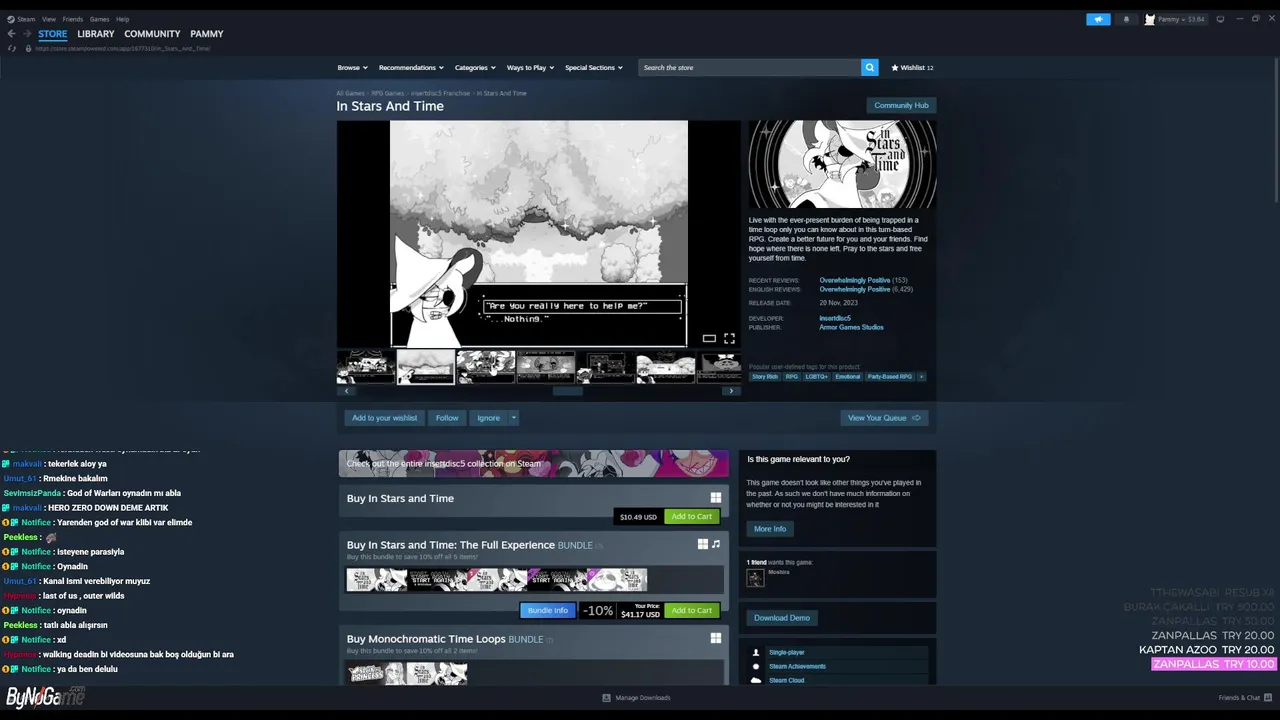This screenshot has width=1280, height=720.
Task: Open the arrow dropdown next to Ignore
Action: pyautogui.click(x=514, y=418)
